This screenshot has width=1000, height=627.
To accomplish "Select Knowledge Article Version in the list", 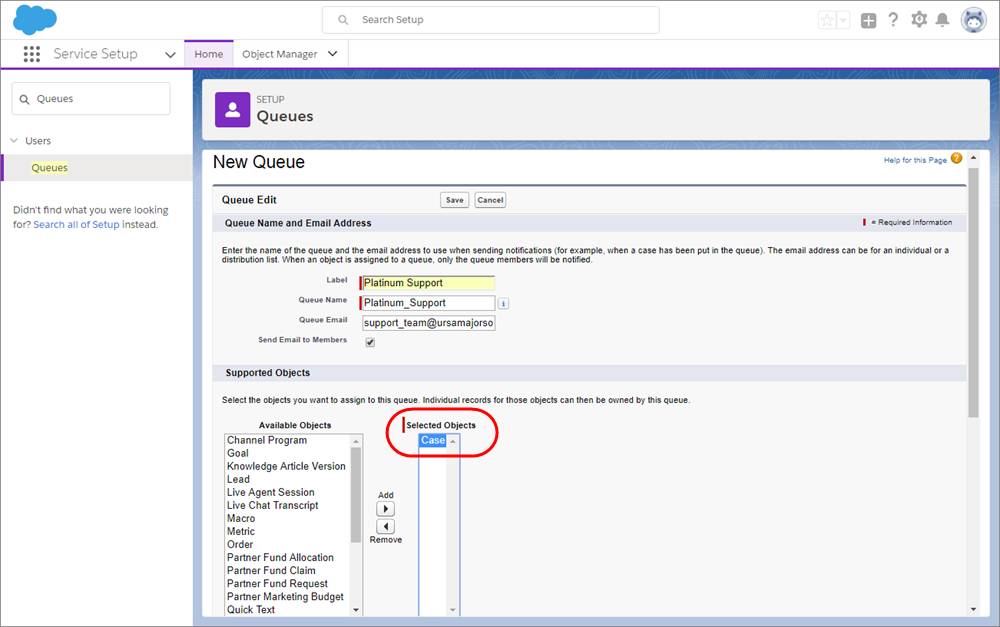I will click(286, 466).
